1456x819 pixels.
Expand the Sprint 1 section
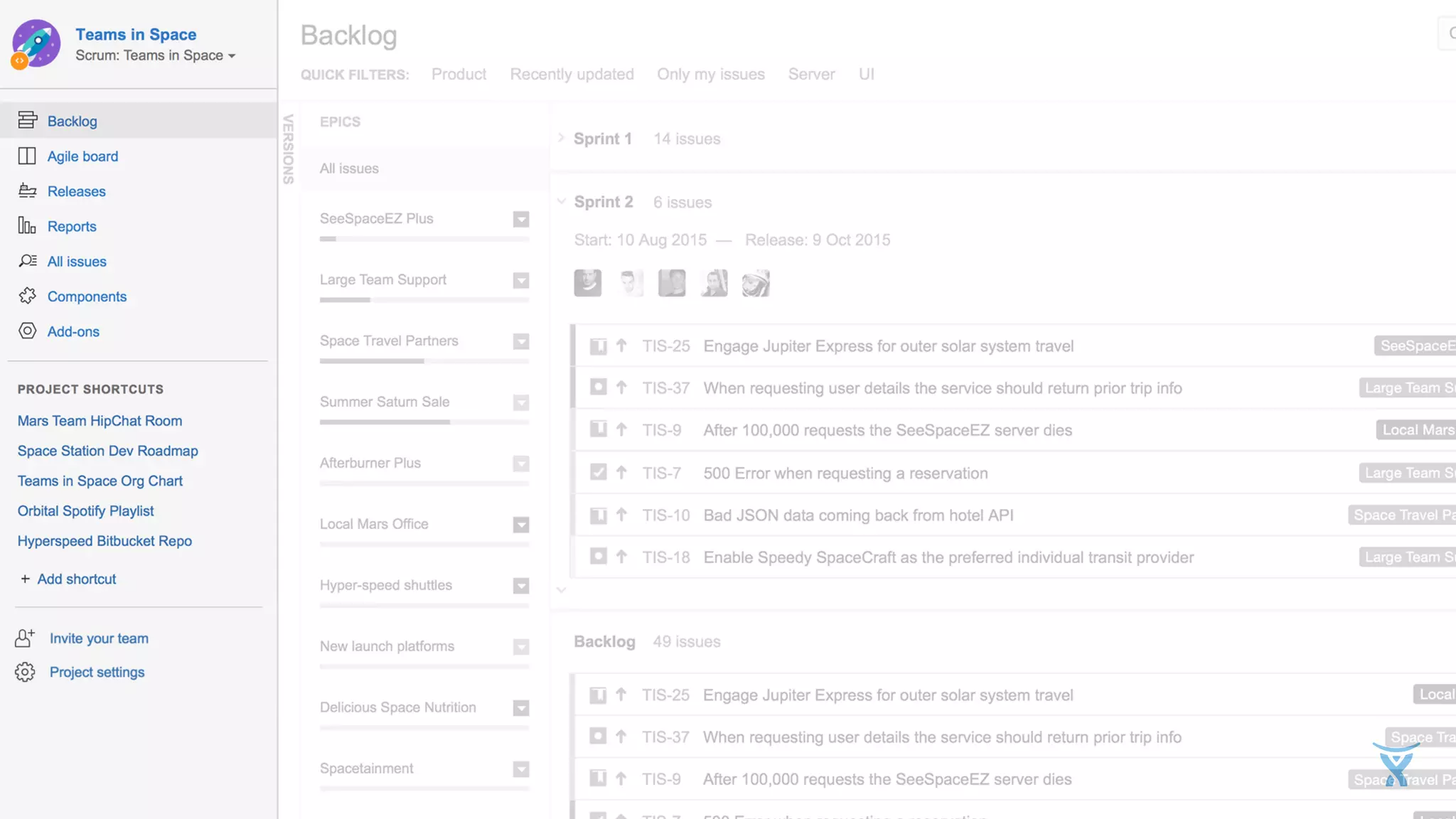point(561,138)
